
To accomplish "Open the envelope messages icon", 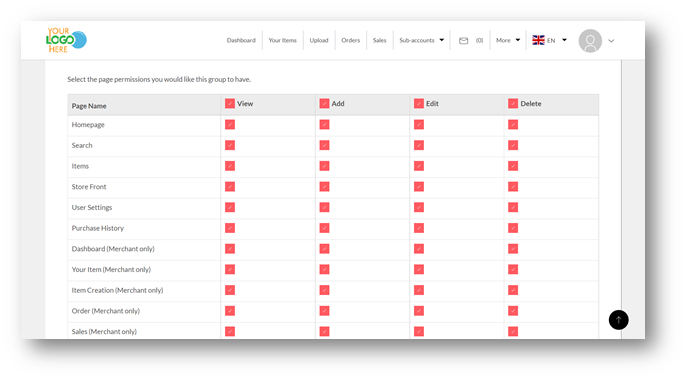I will 463,40.
